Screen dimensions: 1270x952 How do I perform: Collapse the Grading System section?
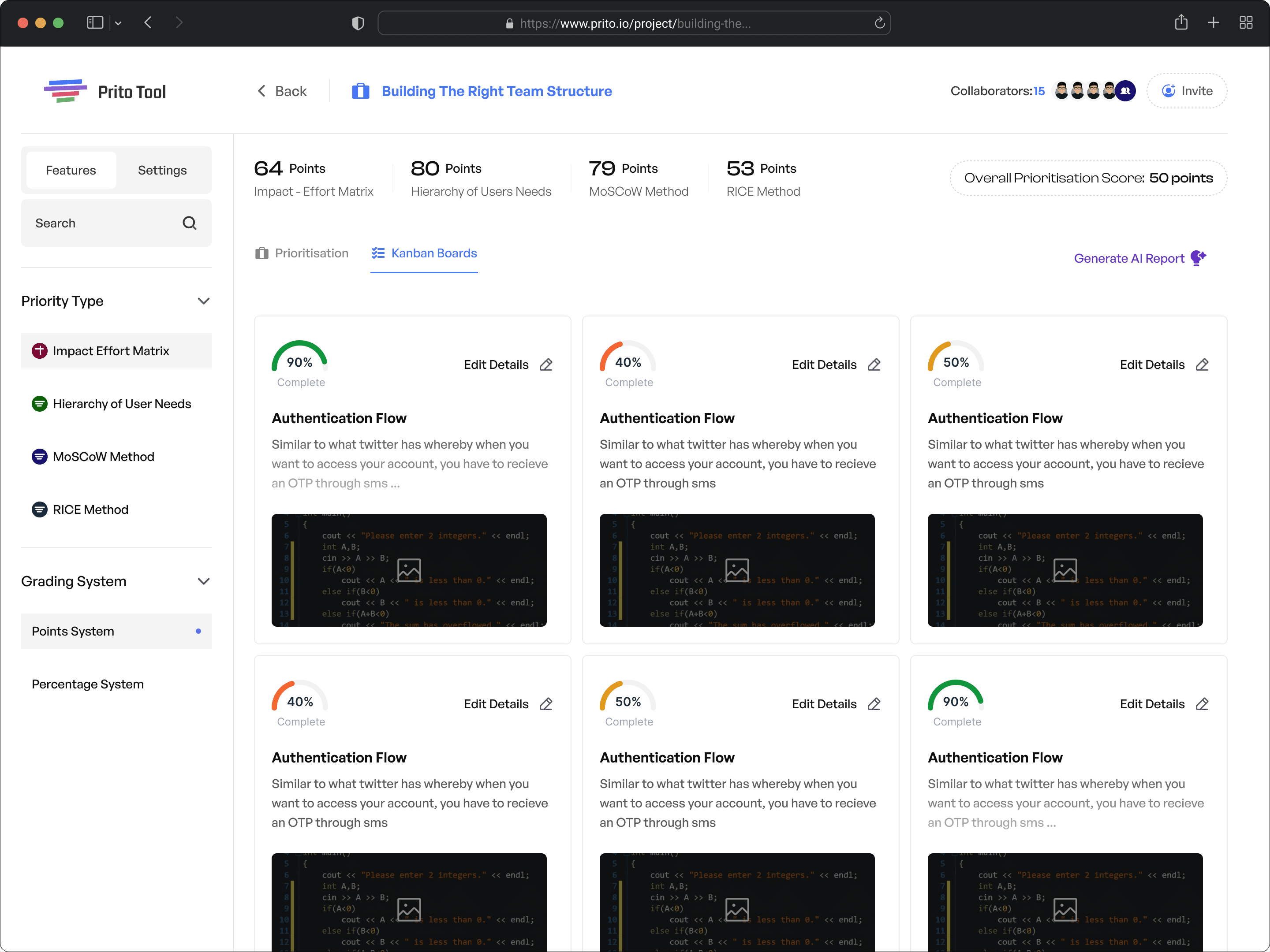pos(203,581)
